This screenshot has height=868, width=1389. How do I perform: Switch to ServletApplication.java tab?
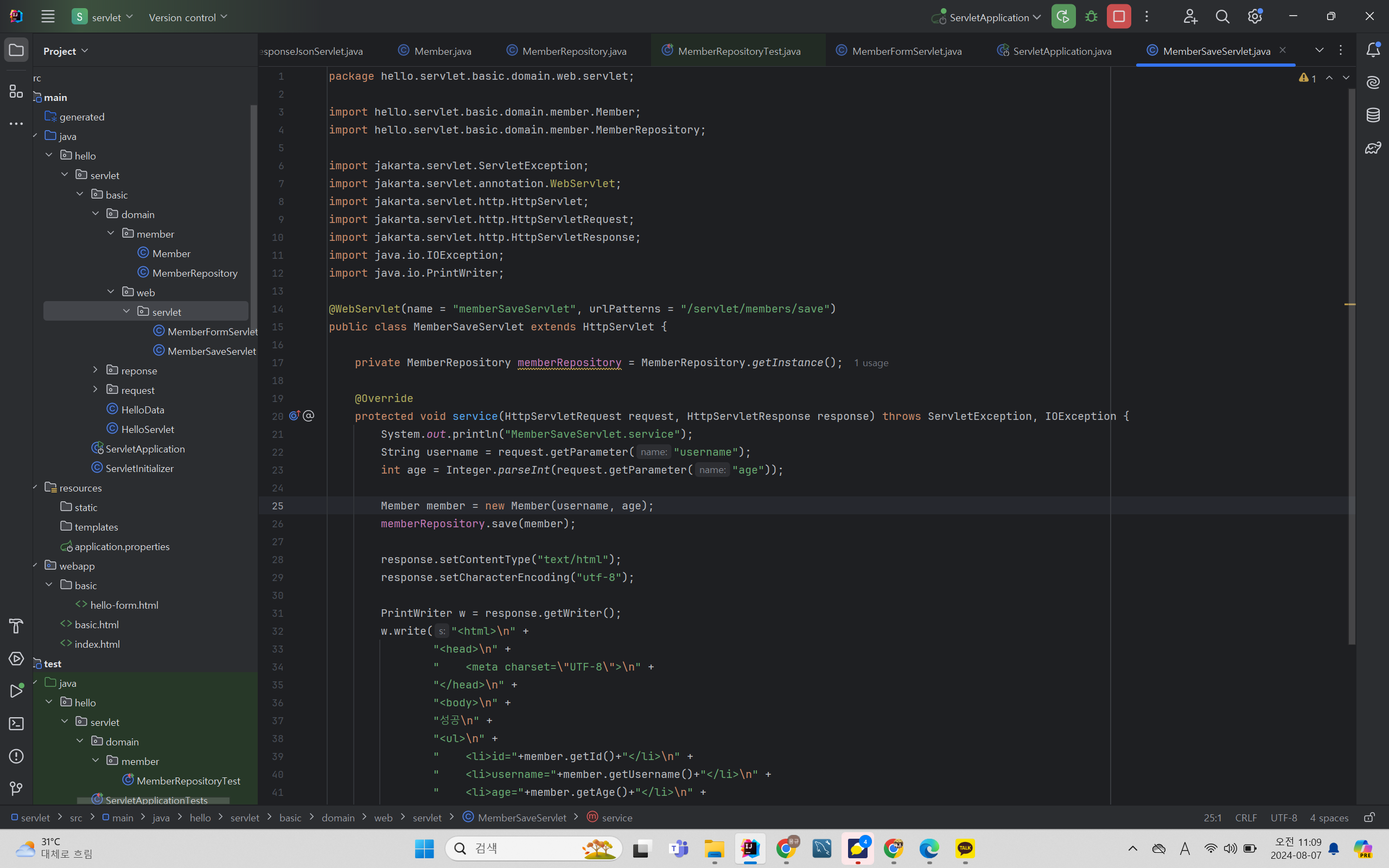click(1054, 50)
